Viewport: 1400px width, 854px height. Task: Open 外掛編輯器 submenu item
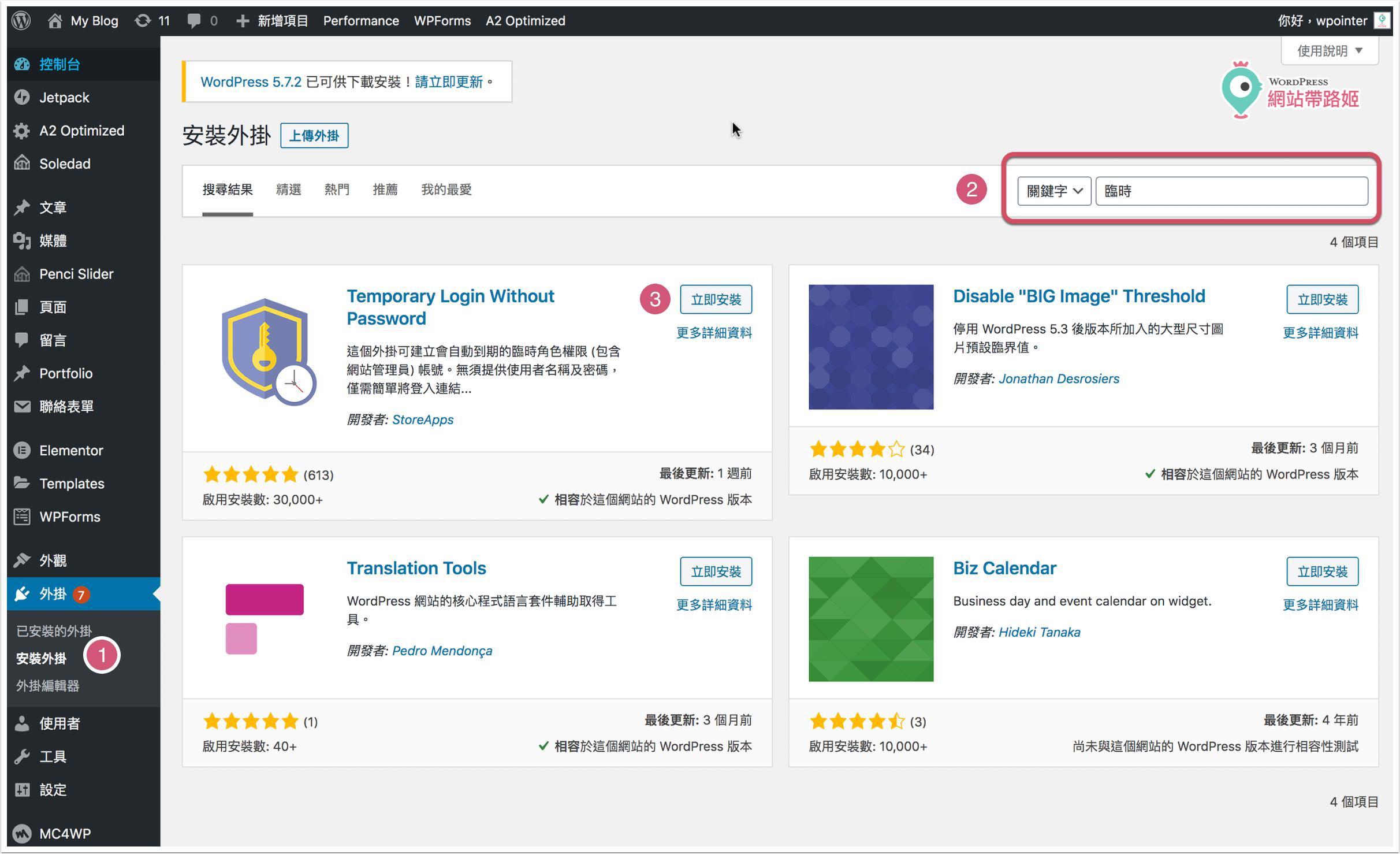(x=47, y=686)
